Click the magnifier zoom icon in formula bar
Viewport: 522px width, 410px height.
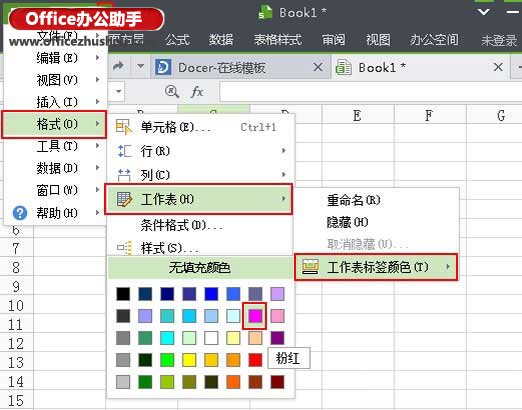click(x=172, y=91)
